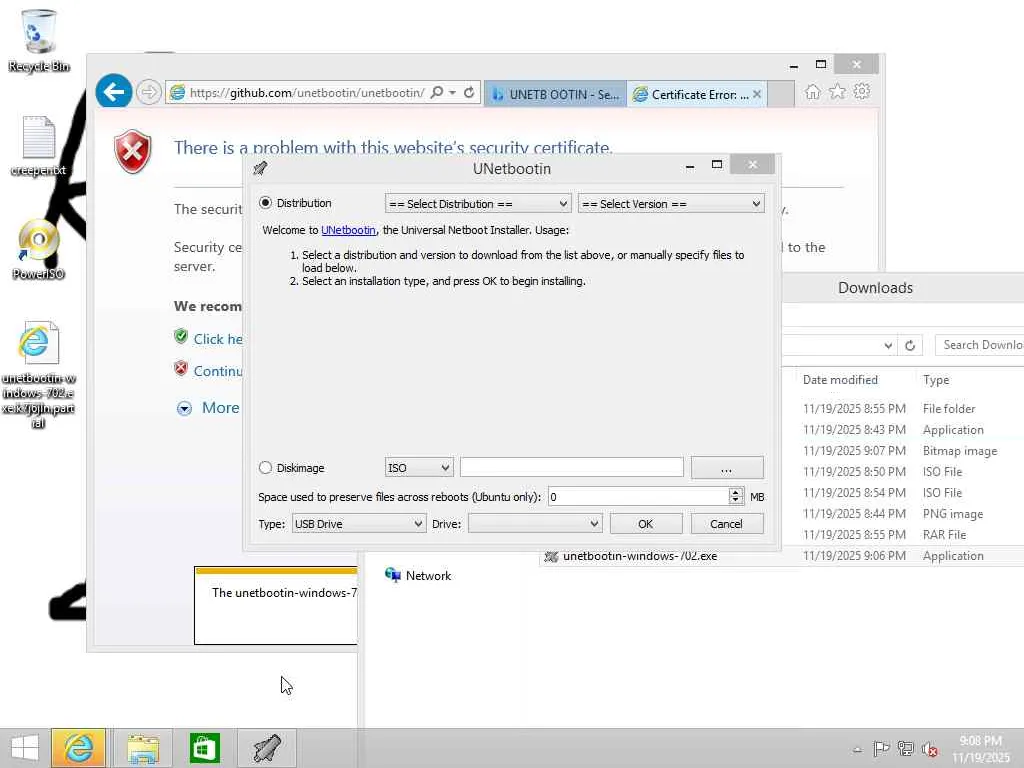Decrease persistence space with down arrow
The height and width of the screenshot is (768, 1024).
point(736,502)
